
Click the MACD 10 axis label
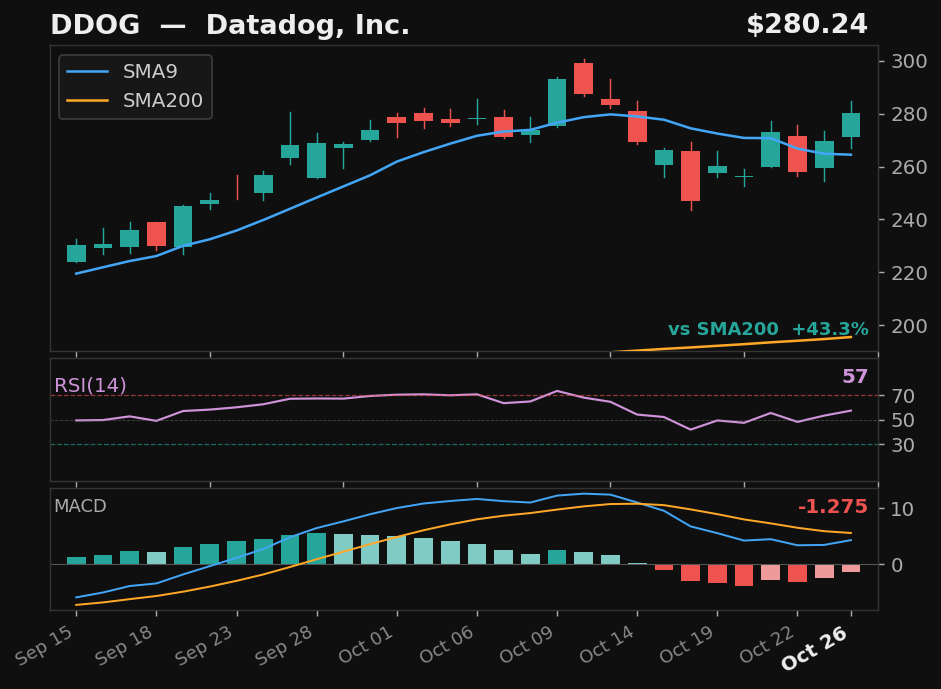(903, 509)
